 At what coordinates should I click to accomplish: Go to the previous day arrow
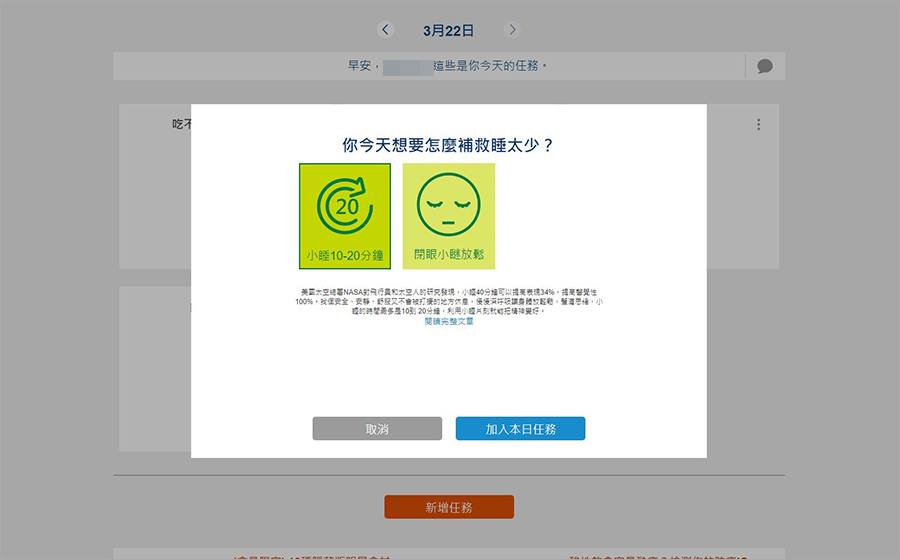tap(387, 30)
